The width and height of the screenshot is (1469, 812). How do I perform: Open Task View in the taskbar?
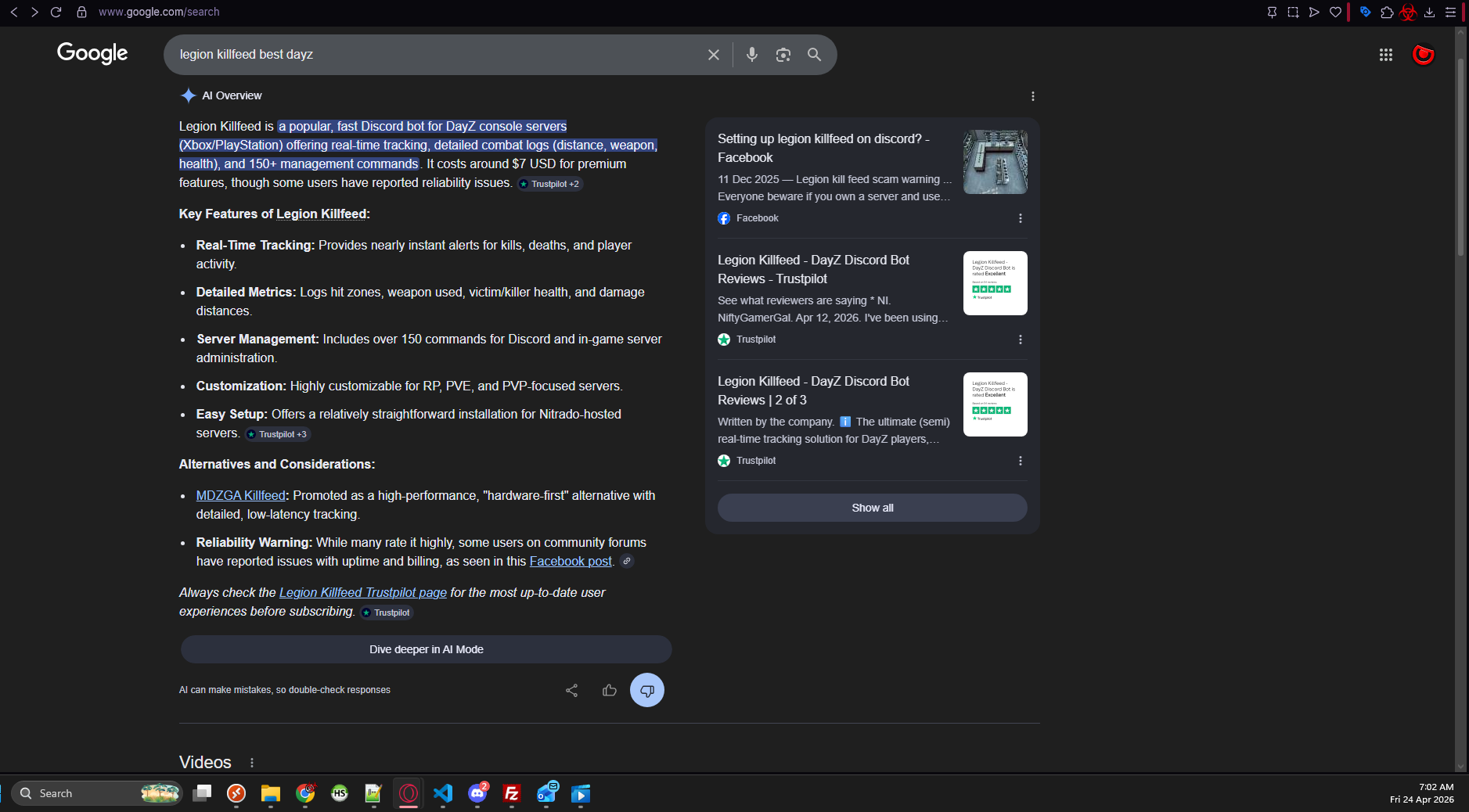point(202,793)
